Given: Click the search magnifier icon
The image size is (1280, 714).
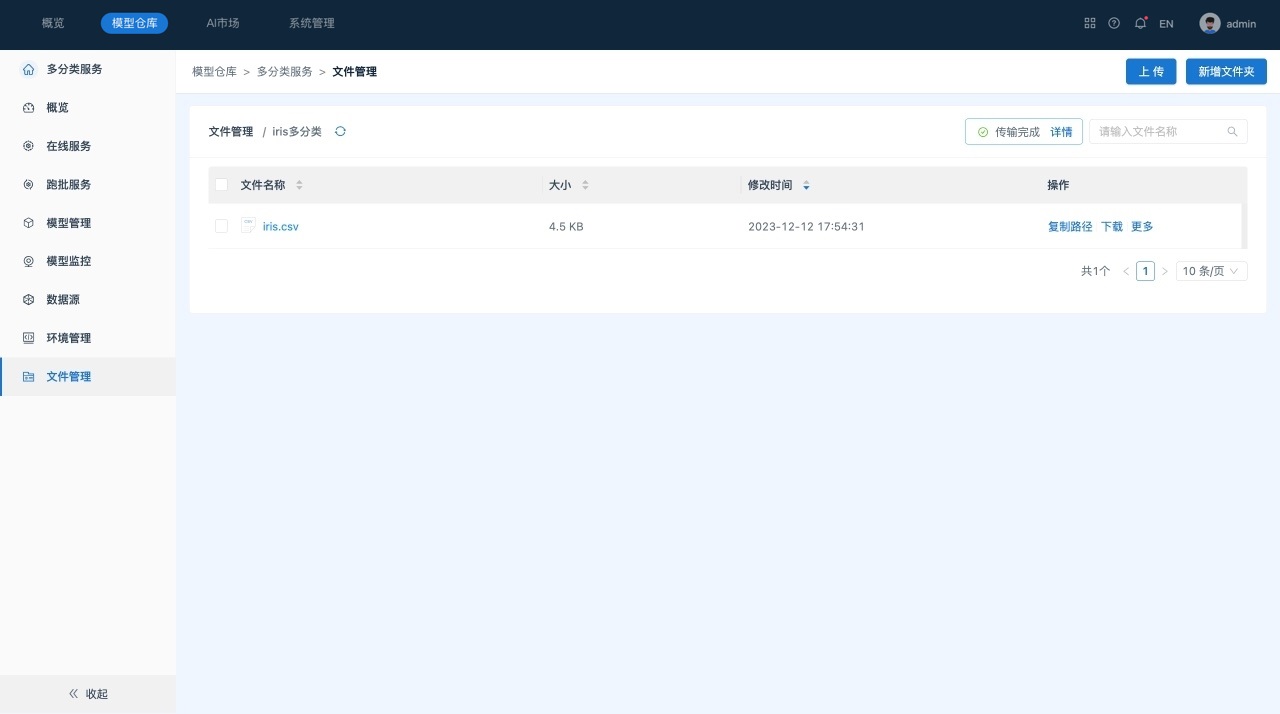Looking at the screenshot, I should 1232,132.
